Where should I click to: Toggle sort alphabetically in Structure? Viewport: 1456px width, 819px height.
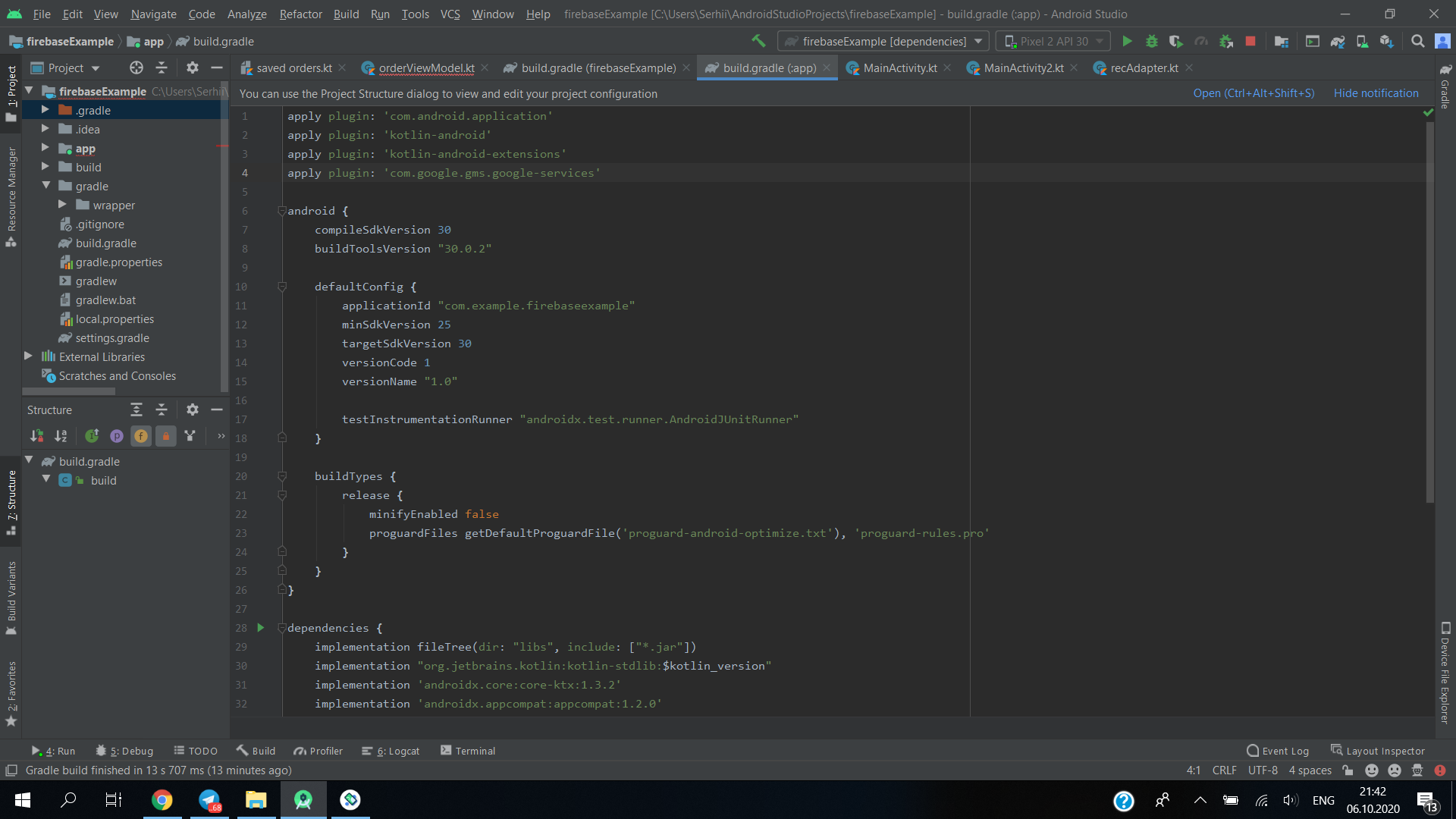coord(61,435)
